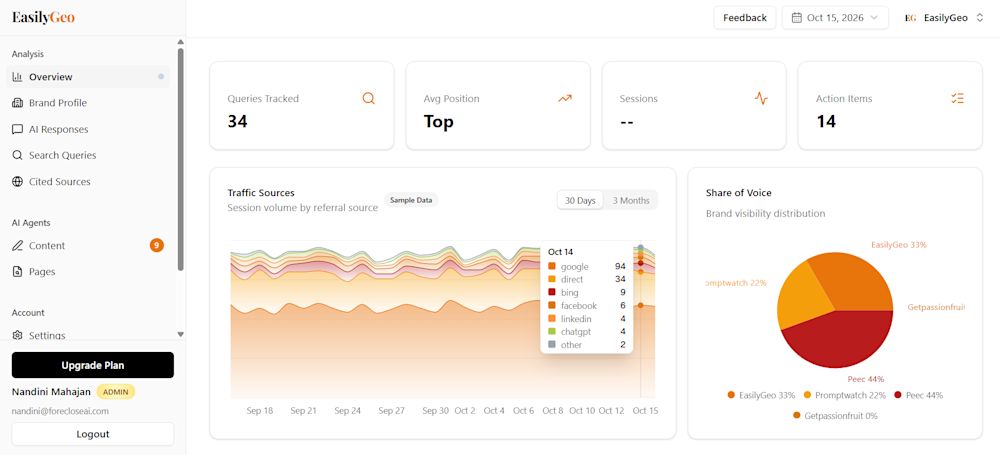
Task: Click the Upgrade Plan button
Action: (92, 365)
